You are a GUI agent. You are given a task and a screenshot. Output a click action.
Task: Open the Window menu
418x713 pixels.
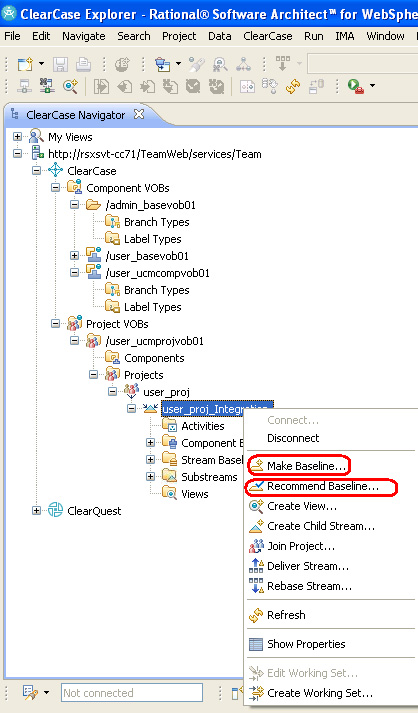(385, 36)
